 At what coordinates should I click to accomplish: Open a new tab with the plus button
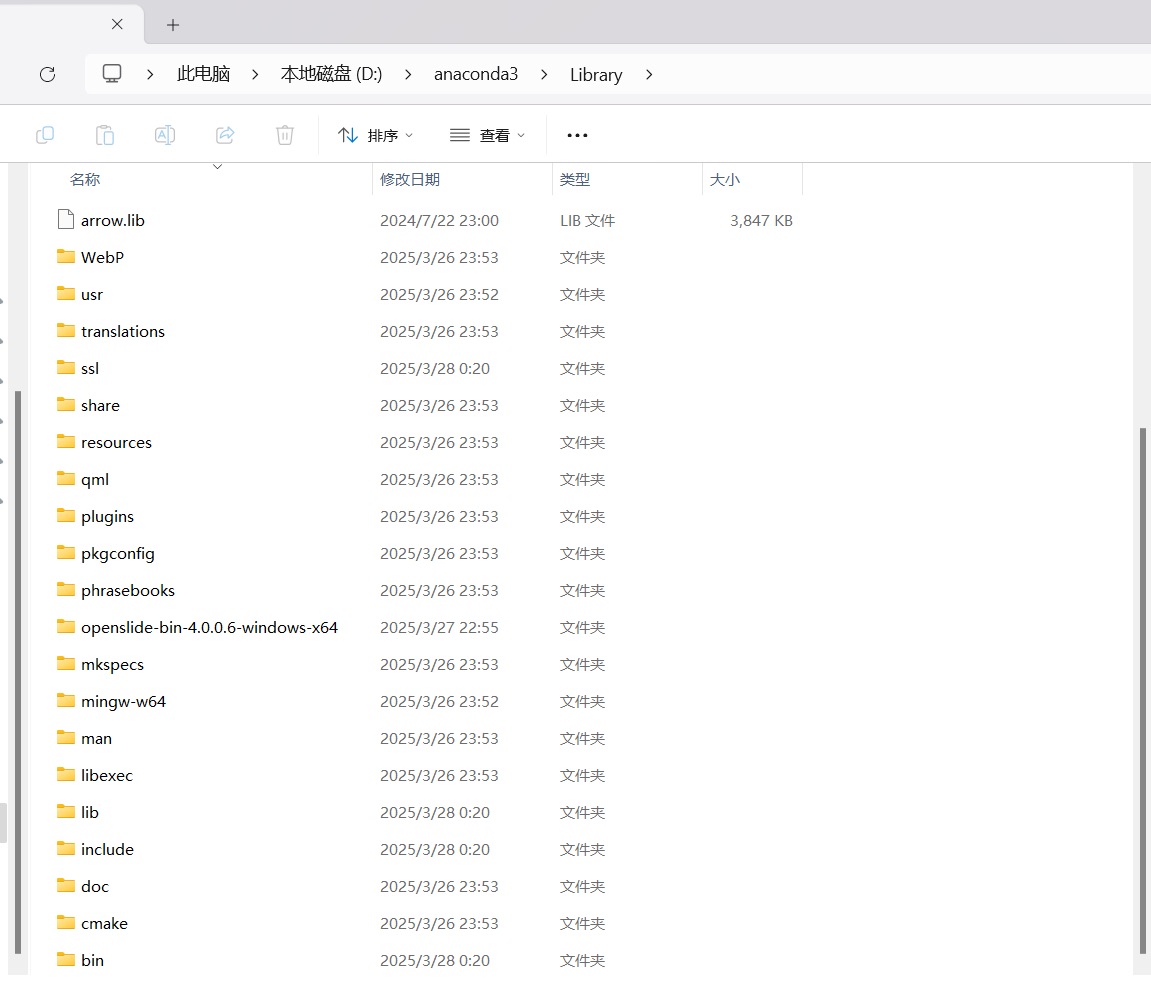tap(171, 24)
